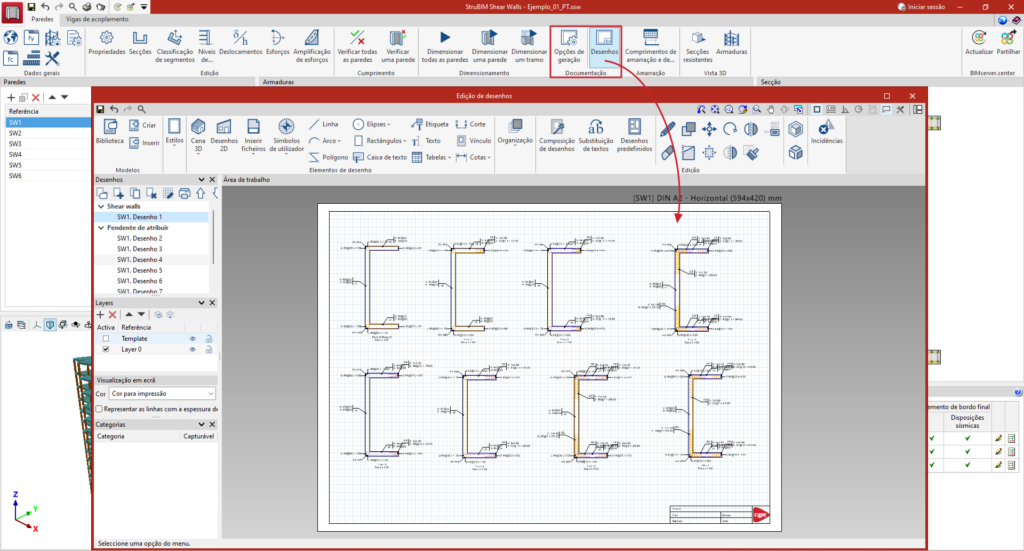The image size is (1024, 551).
Task: Enable Representar as linhas com a espessura checkbox
Action: 99,409
